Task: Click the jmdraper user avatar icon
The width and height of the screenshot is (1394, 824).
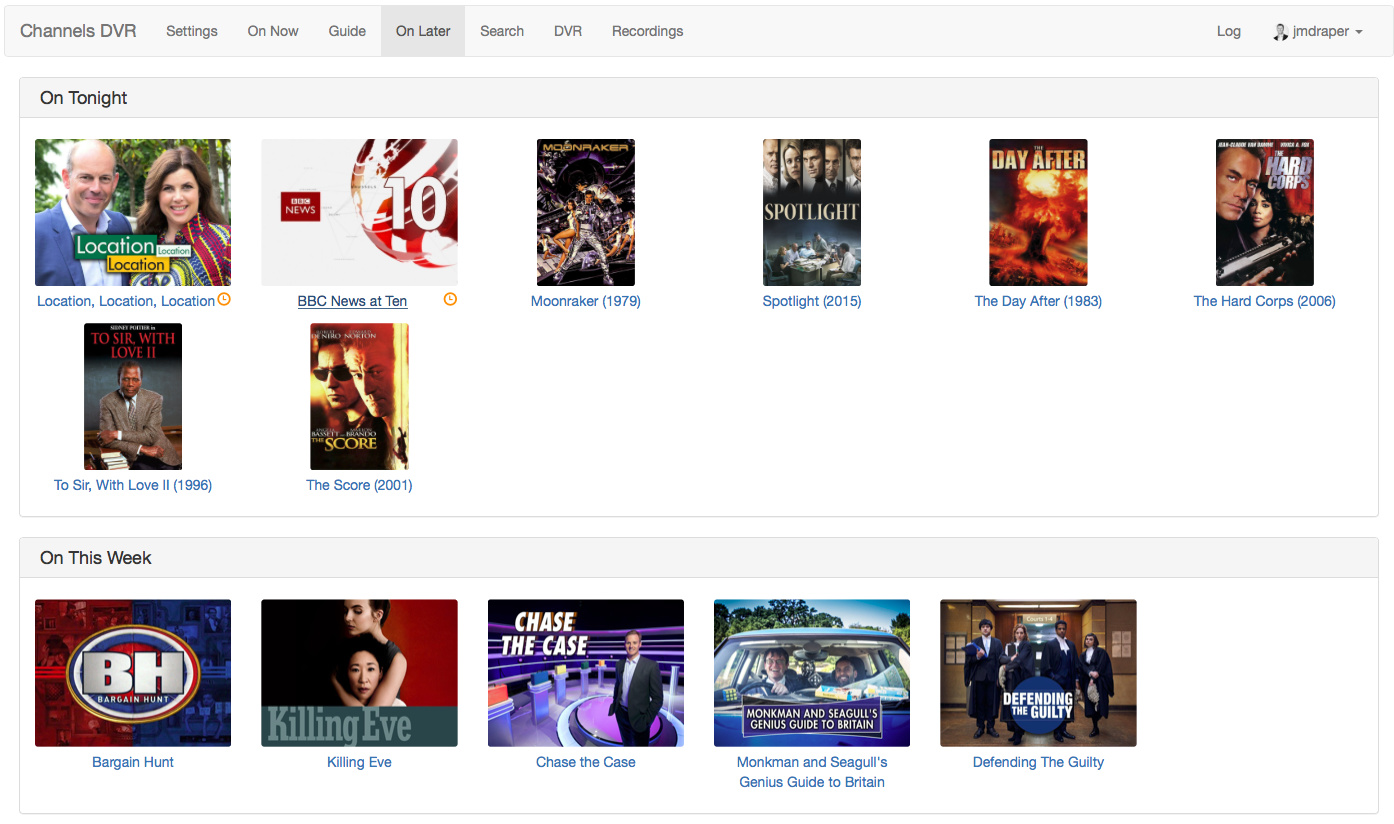Action: 1280,32
